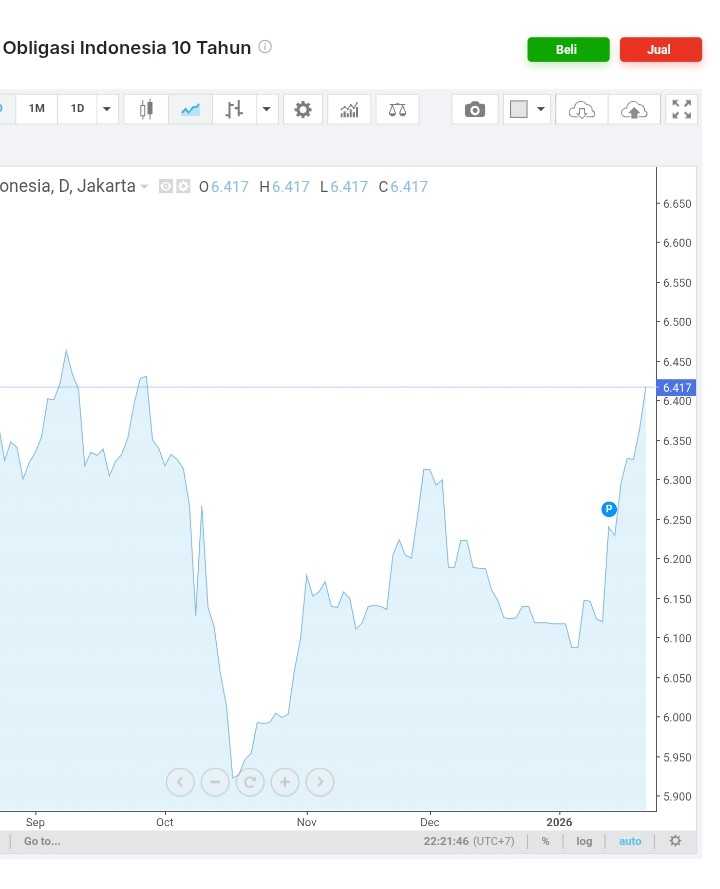Expand the timeframe dropdown arrow
The image size is (720, 889).
coord(107,108)
